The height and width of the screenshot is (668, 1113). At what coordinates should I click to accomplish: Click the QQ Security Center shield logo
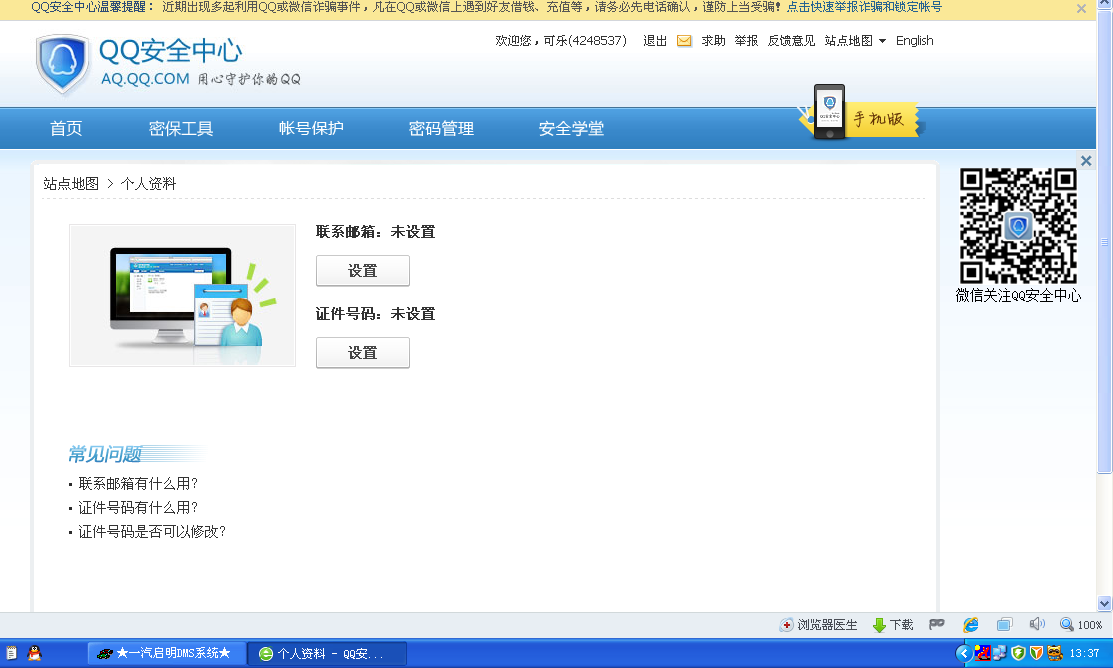click(62, 64)
